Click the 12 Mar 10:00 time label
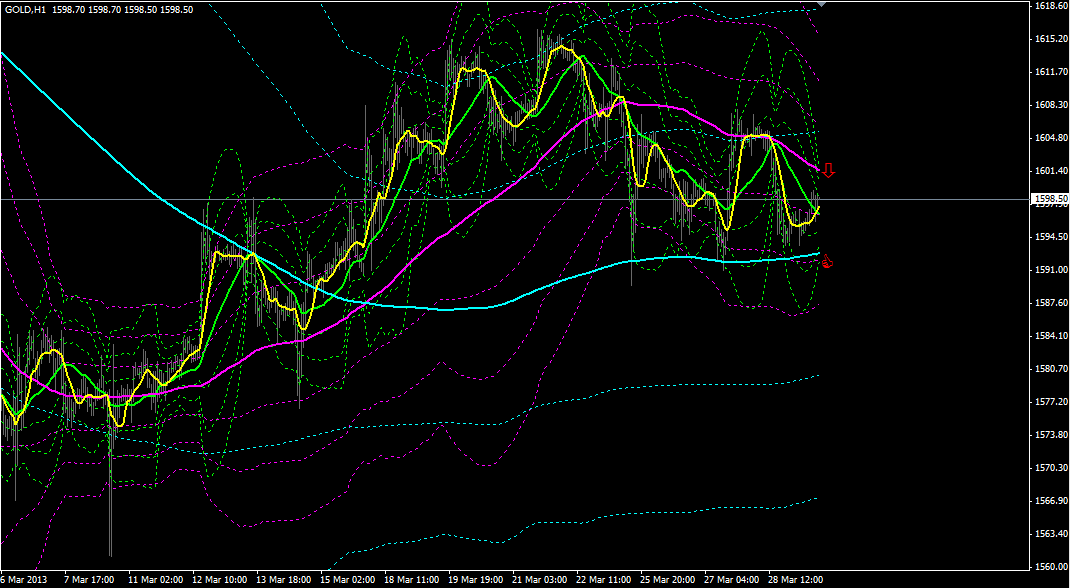 [x=219, y=580]
